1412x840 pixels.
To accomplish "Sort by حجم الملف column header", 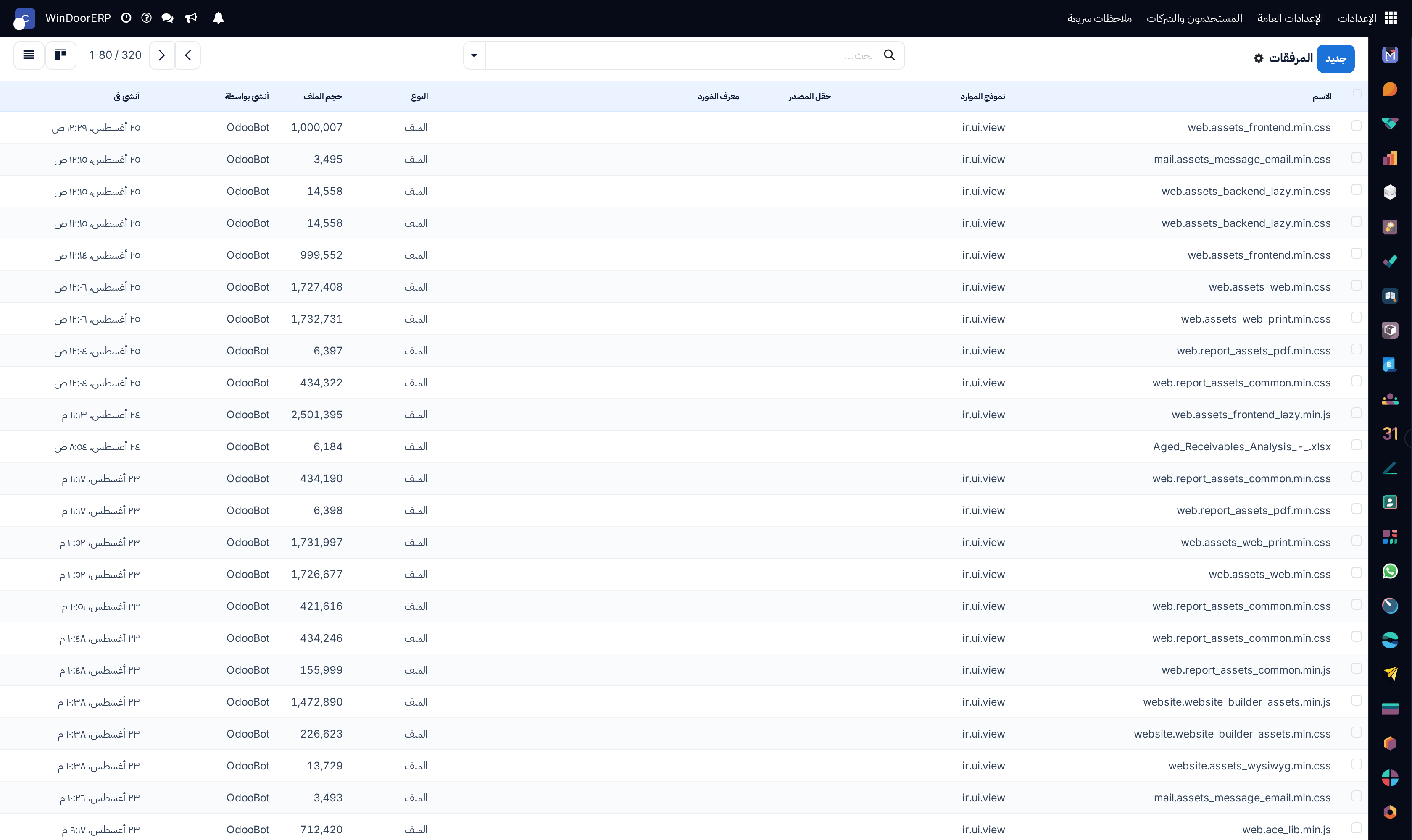I will pyautogui.click(x=323, y=96).
